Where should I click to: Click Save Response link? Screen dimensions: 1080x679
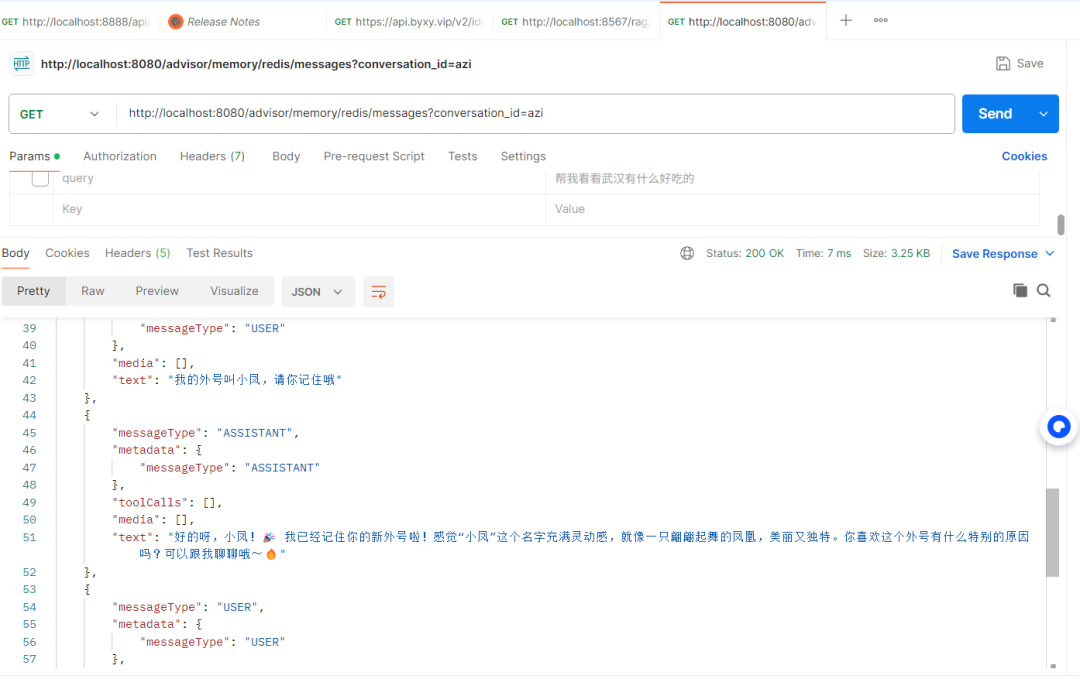pyautogui.click(x=995, y=253)
